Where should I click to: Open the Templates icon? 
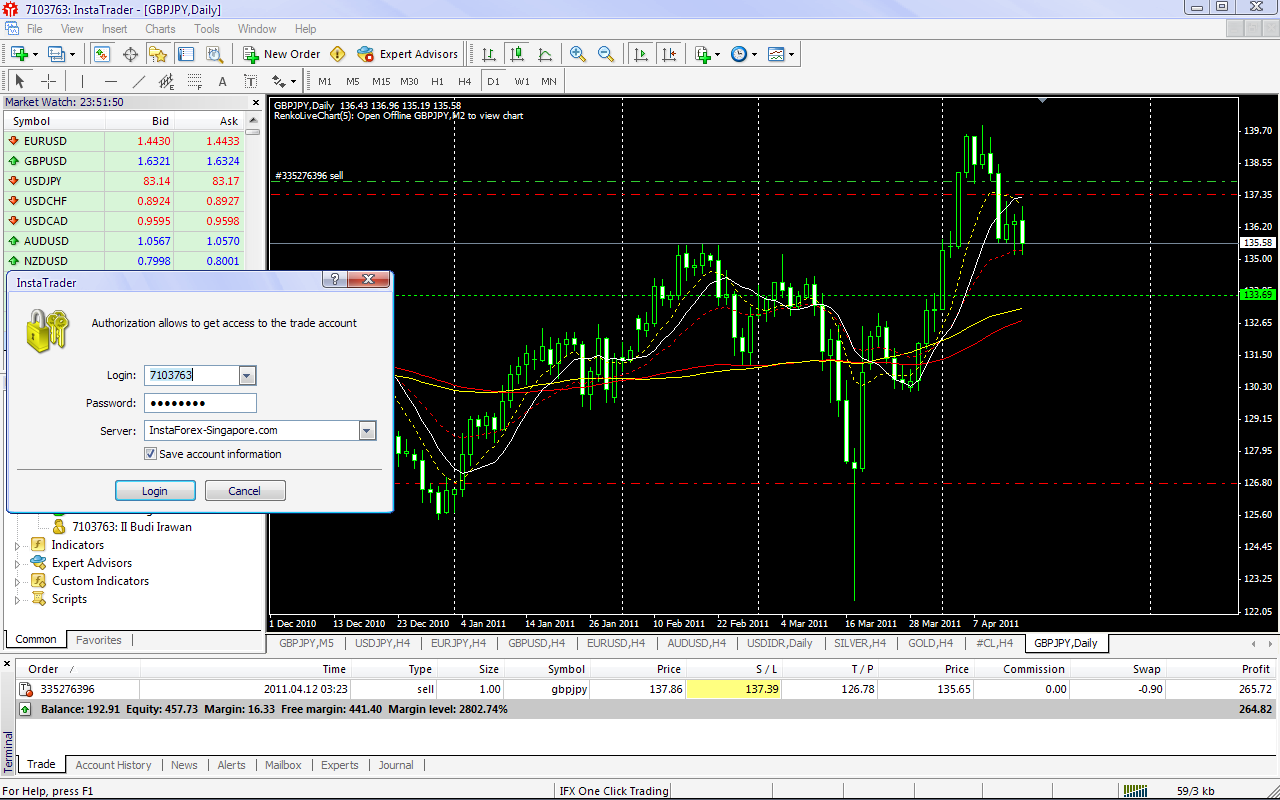[x=776, y=54]
